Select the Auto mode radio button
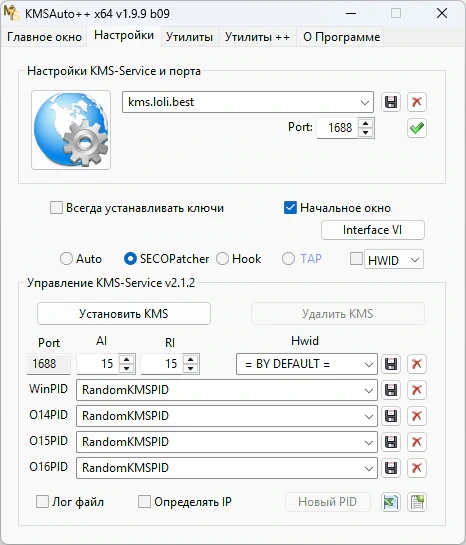This screenshot has height=545, width=466. point(66,259)
